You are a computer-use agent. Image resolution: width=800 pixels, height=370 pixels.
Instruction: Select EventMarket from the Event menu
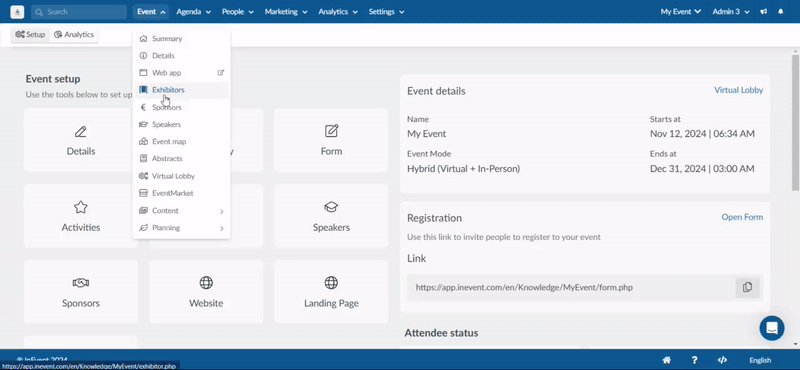pyautogui.click(x=181, y=193)
